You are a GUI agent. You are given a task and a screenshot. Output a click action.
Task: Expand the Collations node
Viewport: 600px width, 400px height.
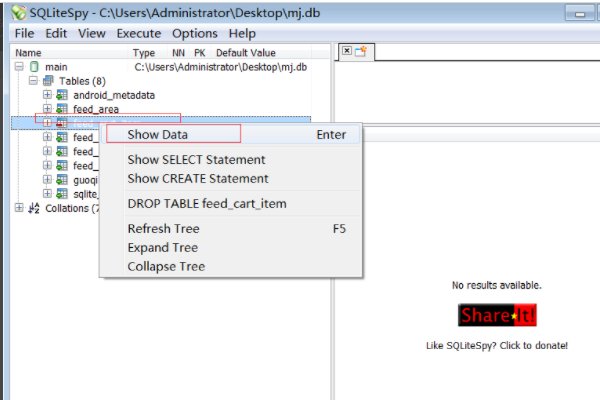tap(20, 208)
